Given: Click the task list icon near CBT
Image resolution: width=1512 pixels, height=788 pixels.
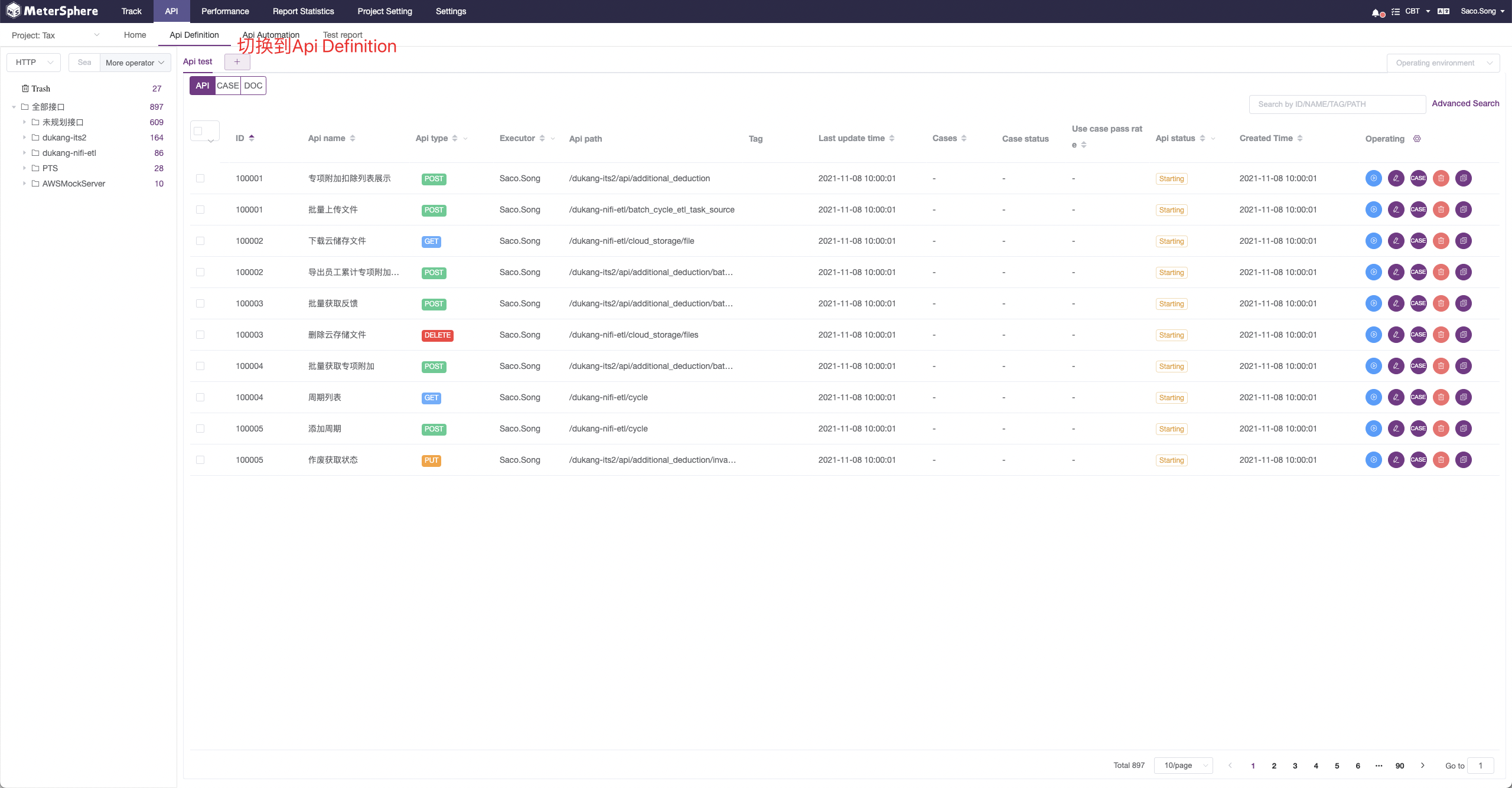Looking at the screenshot, I should click(x=1395, y=11).
